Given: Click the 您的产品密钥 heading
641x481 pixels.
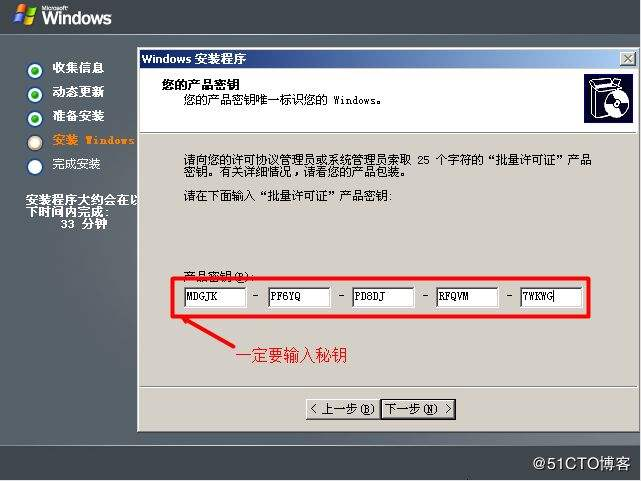Looking at the screenshot, I should (x=200, y=85).
